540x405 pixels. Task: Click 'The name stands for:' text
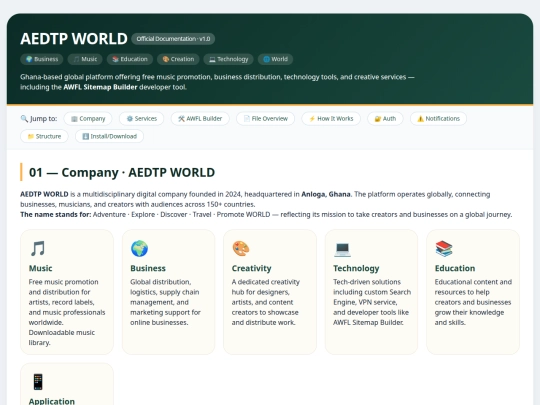(x=55, y=215)
